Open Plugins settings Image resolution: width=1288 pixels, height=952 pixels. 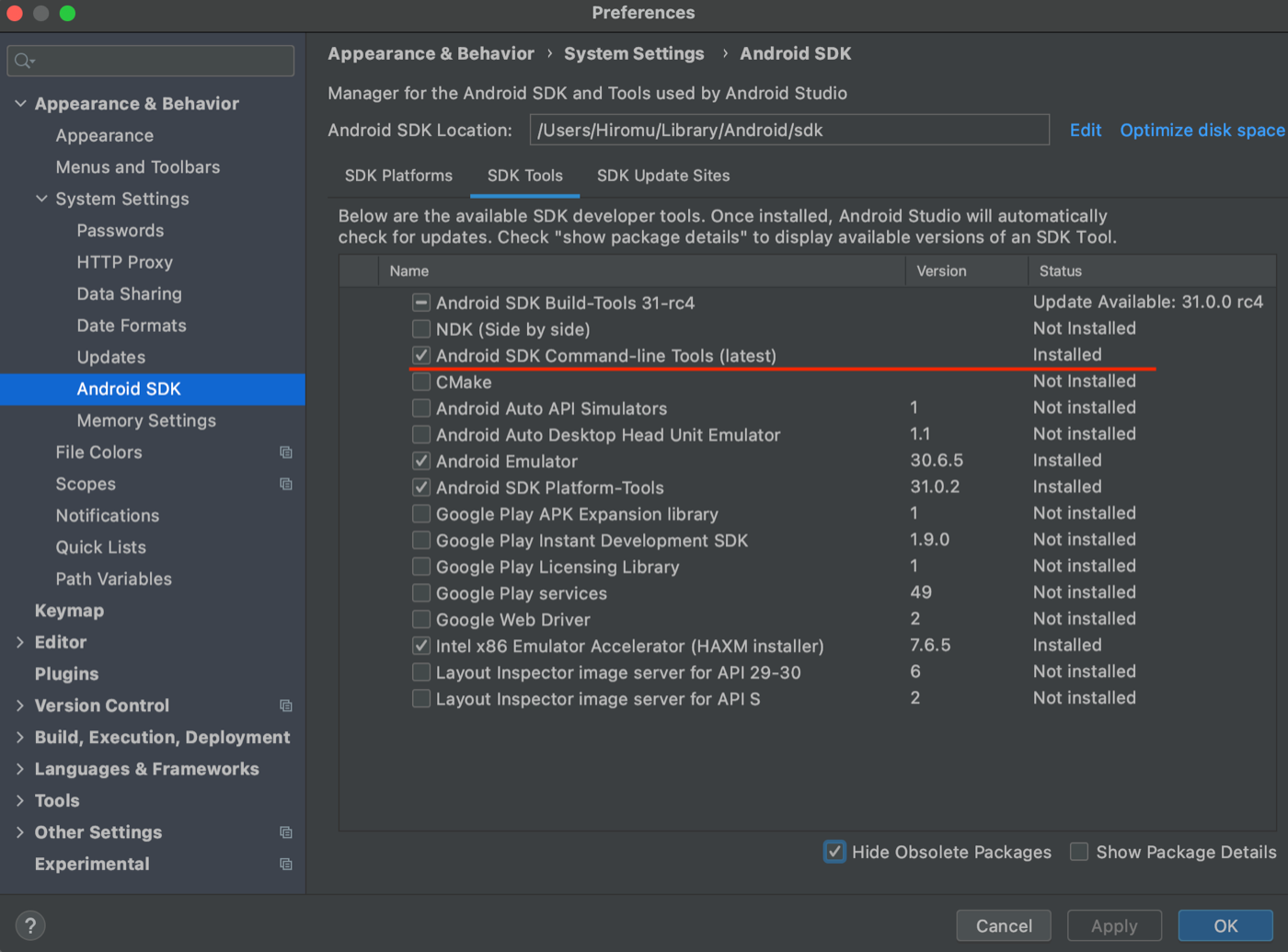click(x=66, y=674)
